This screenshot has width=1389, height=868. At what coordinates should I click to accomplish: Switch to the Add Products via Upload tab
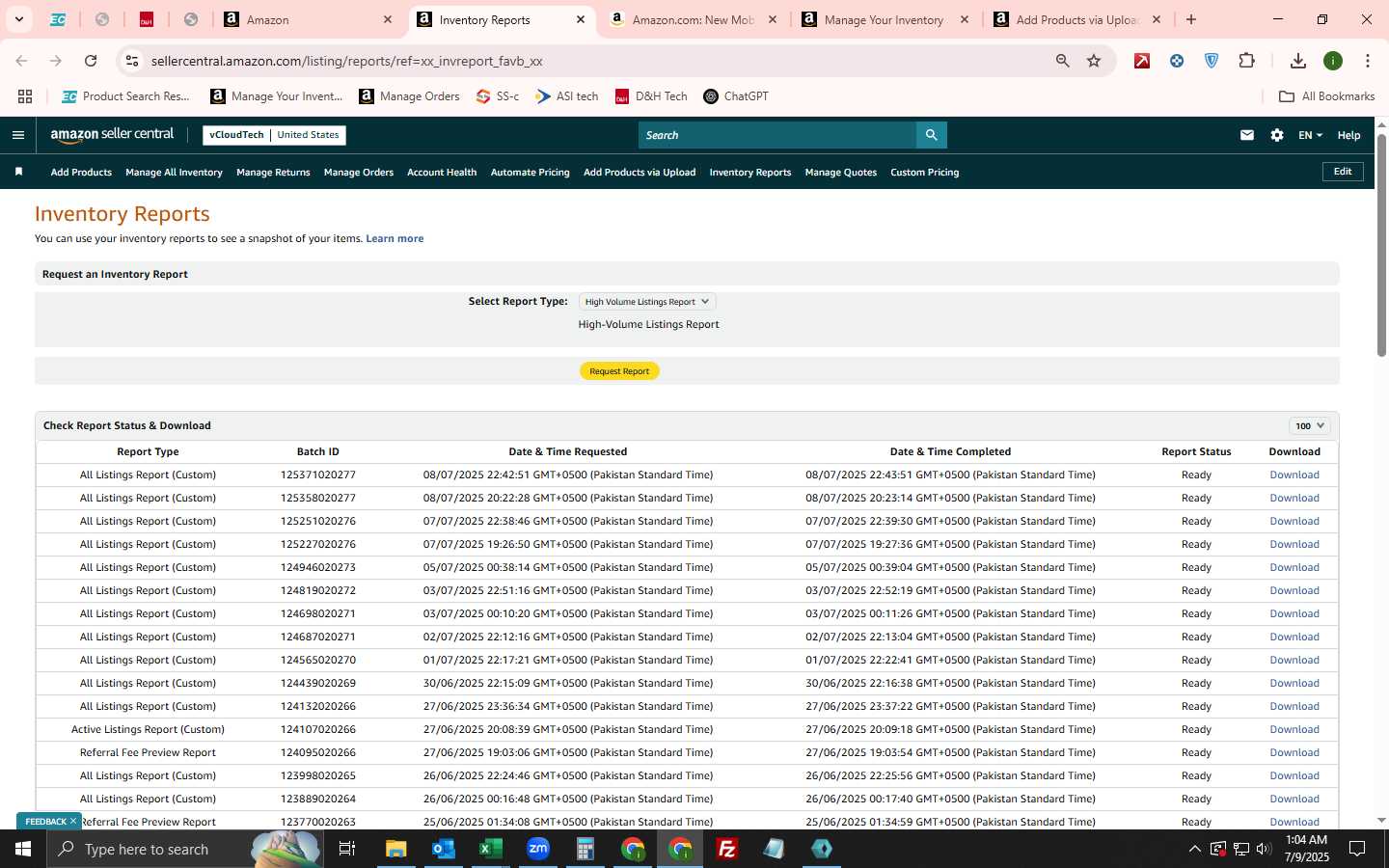(1078, 19)
